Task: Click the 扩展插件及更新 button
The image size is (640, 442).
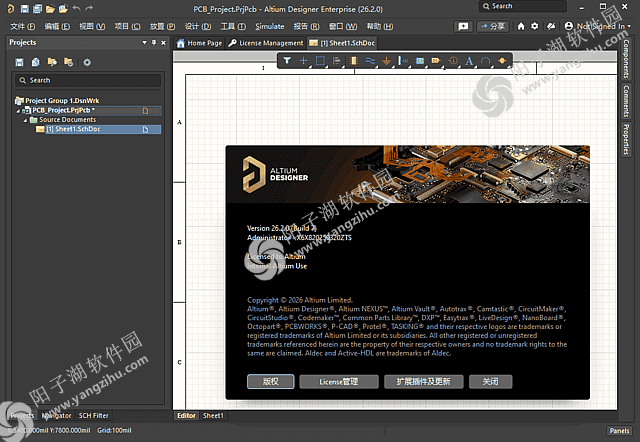Action: (423, 382)
